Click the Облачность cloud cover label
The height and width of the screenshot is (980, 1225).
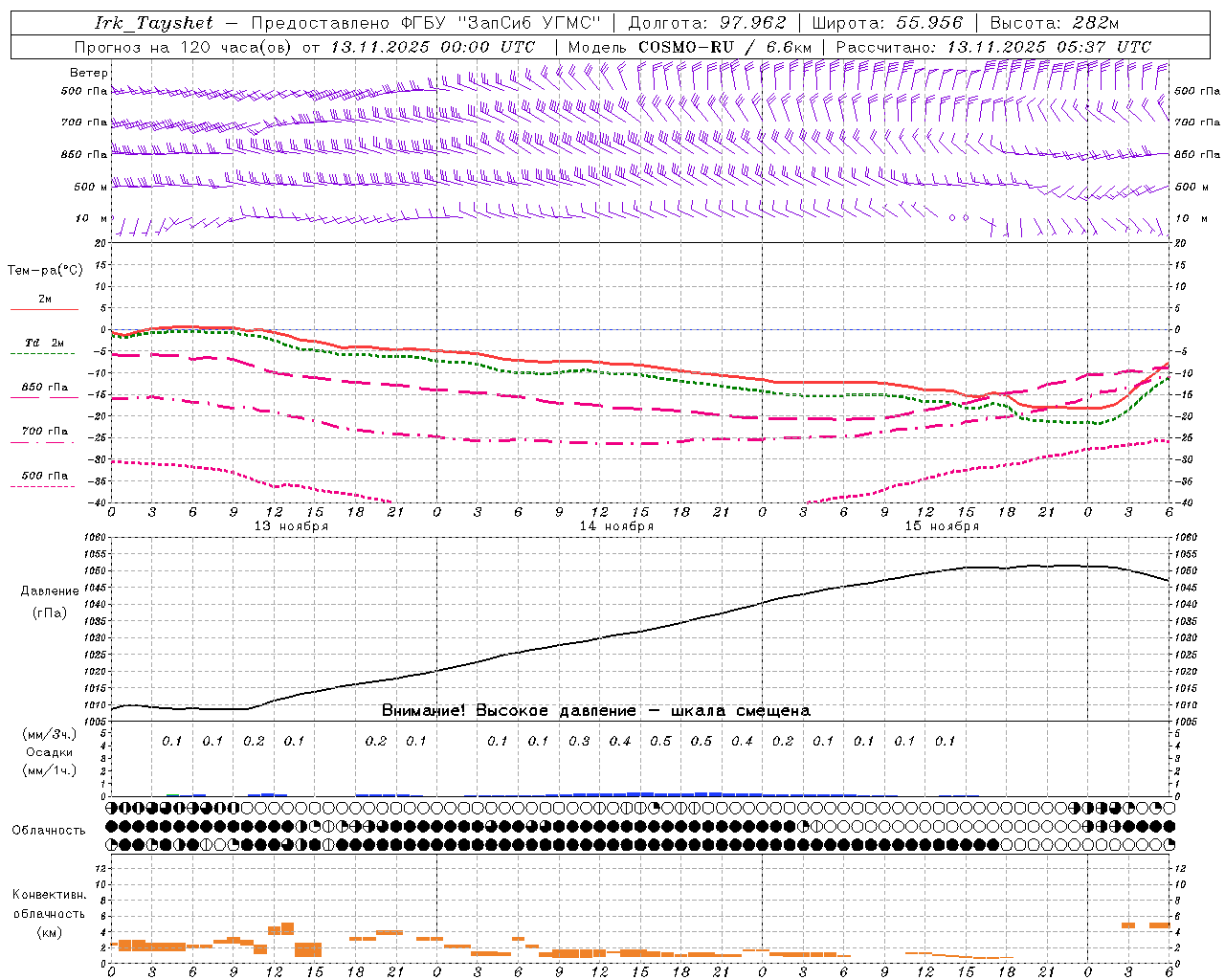click(49, 830)
